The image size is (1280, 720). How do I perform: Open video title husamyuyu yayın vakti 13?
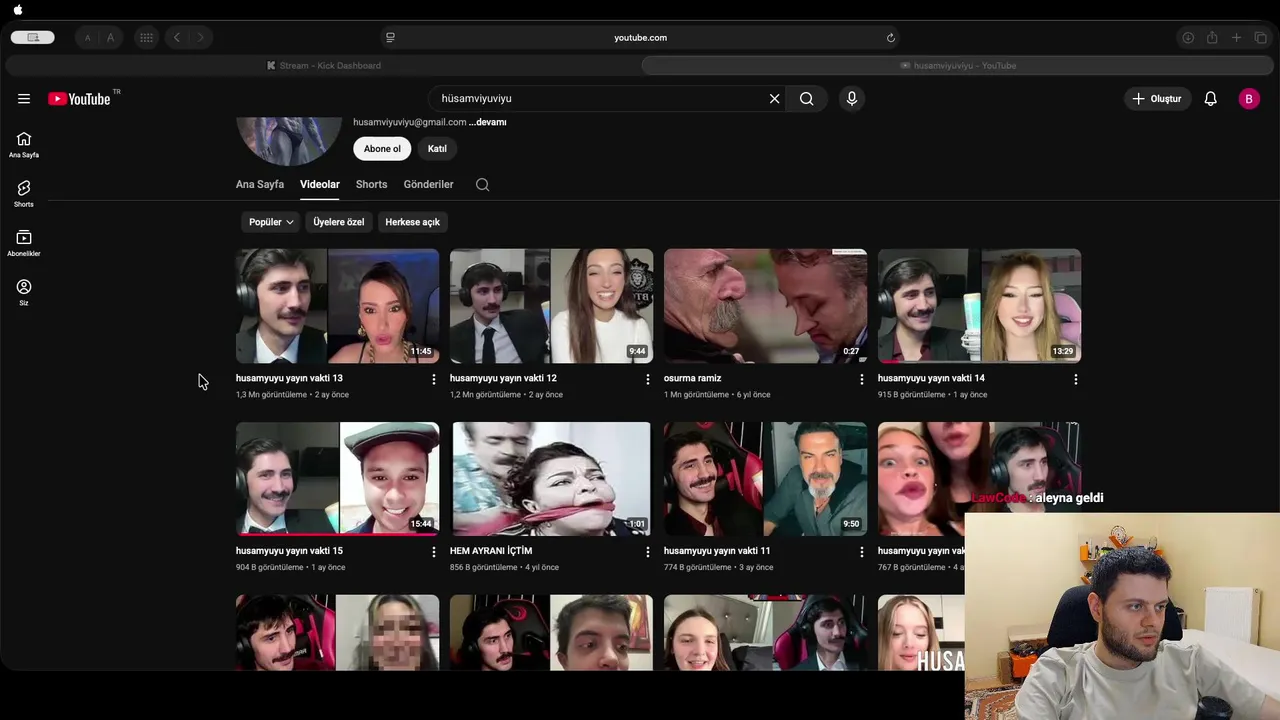pos(289,378)
